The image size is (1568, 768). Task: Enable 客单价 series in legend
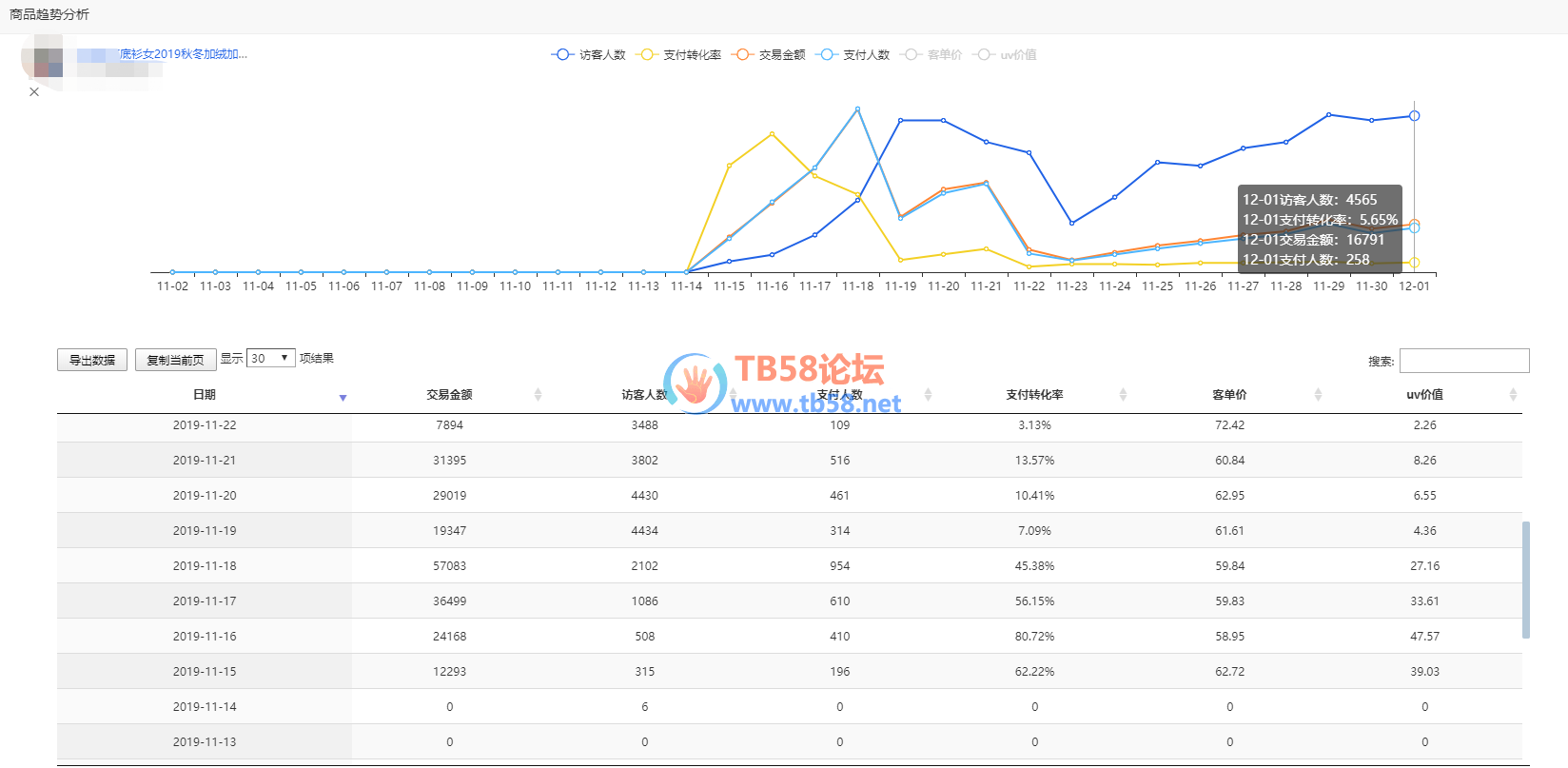(933, 55)
